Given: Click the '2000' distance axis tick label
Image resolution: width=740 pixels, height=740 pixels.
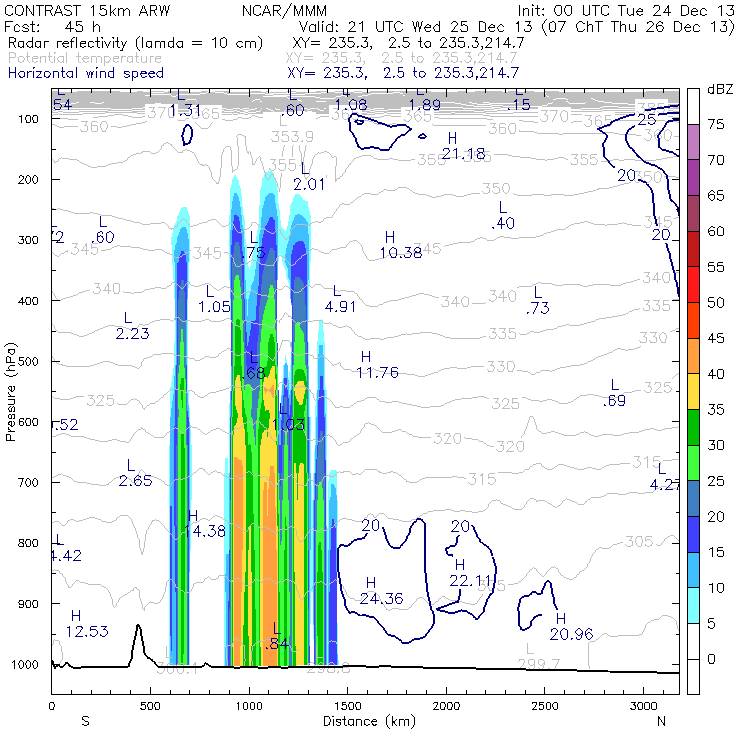Looking at the screenshot, I should point(446,706).
